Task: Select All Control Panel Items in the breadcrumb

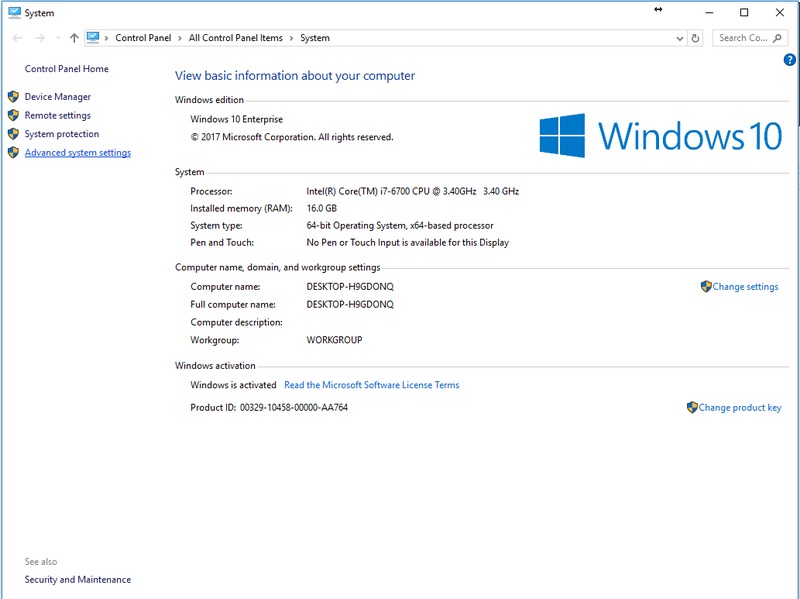Action: (x=235, y=38)
